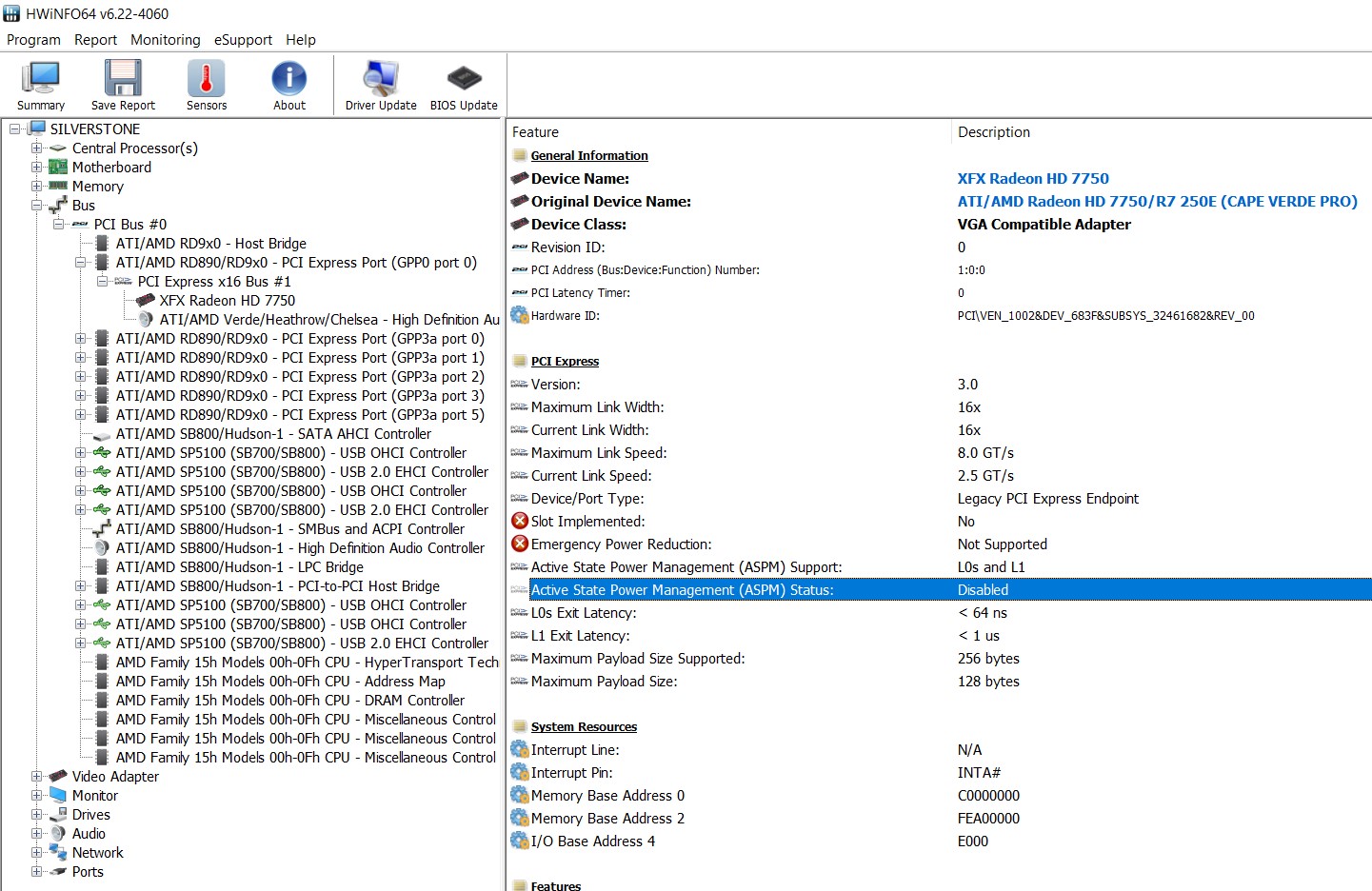Click the Hardware ID gear icon

(x=520, y=315)
